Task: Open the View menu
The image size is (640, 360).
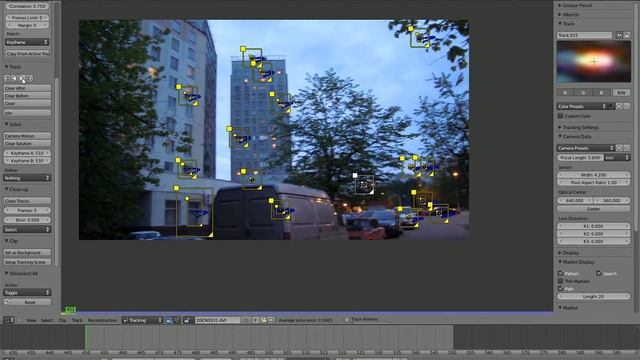Action: (31, 320)
